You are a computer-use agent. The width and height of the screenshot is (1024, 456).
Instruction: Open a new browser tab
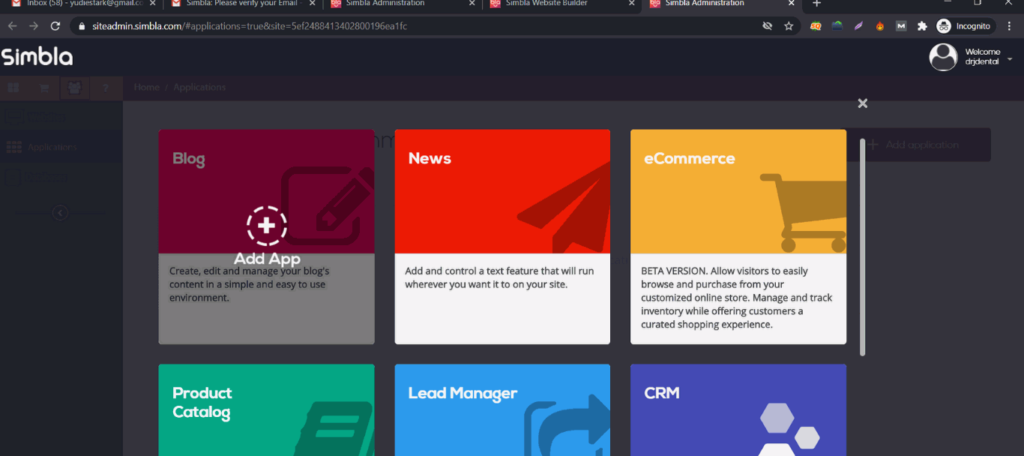click(816, 3)
